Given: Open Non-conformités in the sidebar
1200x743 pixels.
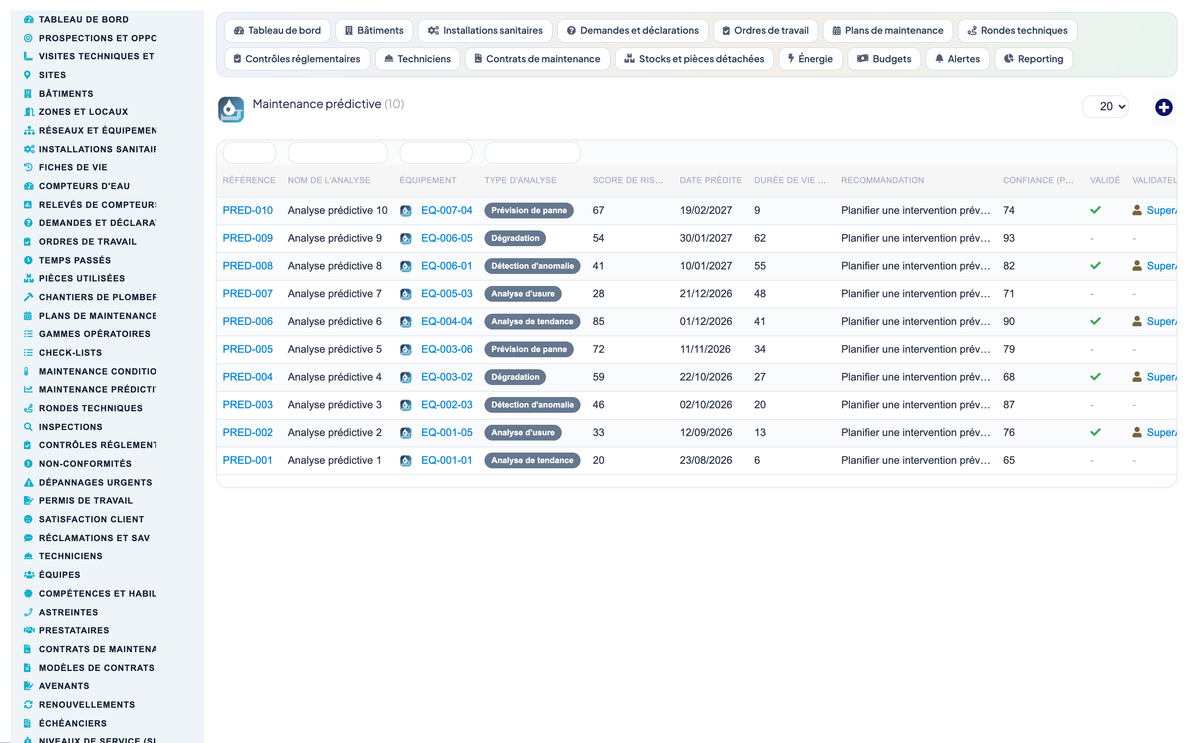Looking at the screenshot, I should click(x=85, y=464).
